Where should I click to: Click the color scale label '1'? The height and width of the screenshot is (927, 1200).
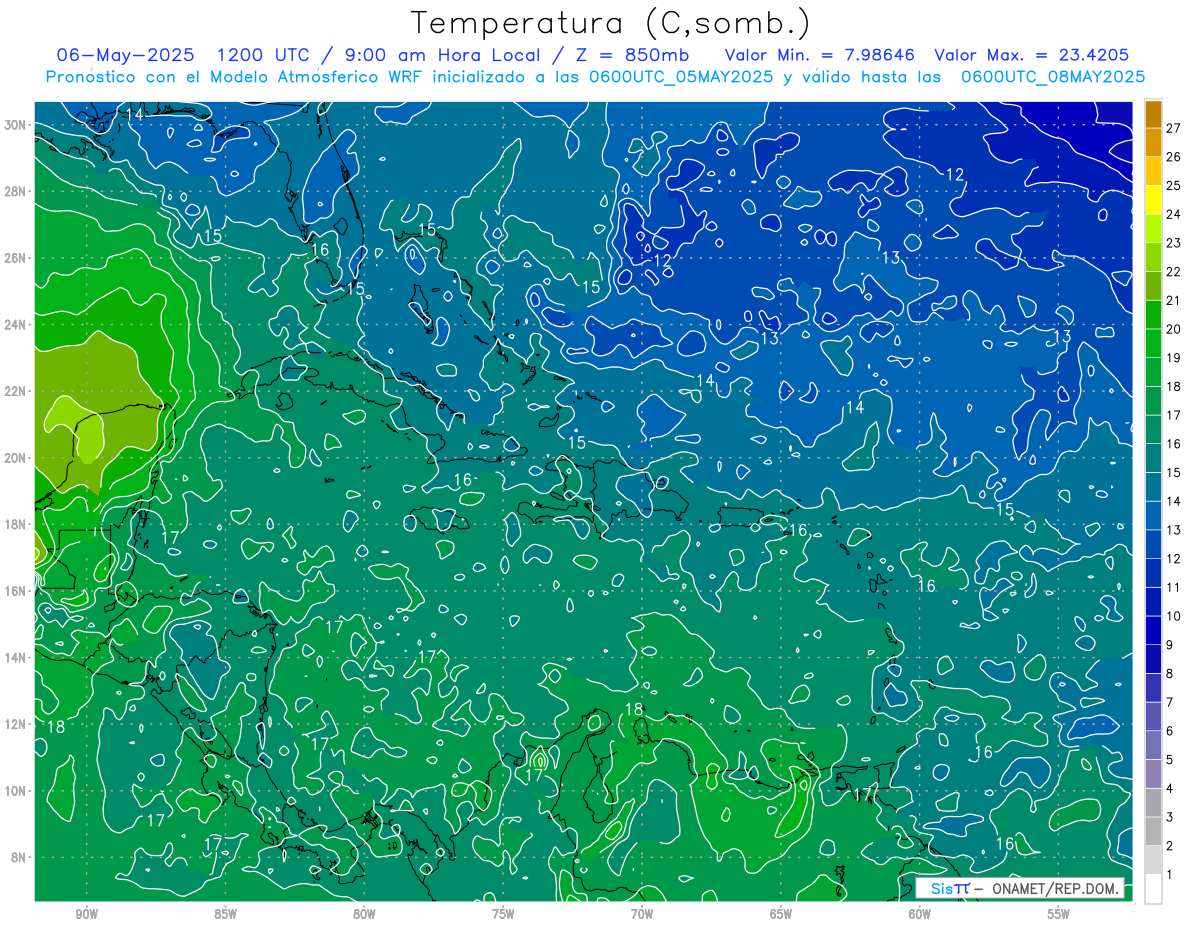tap(1171, 876)
